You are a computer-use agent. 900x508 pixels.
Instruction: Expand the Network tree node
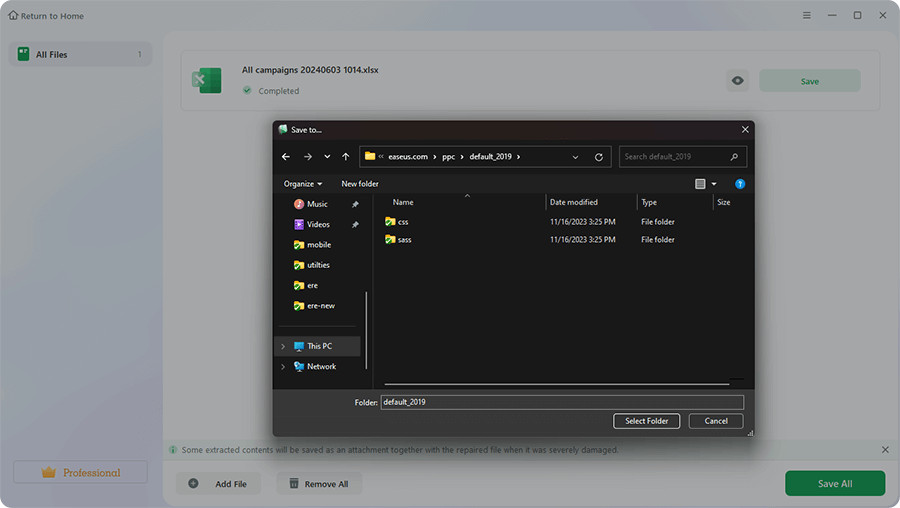pyautogui.click(x=283, y=367)
